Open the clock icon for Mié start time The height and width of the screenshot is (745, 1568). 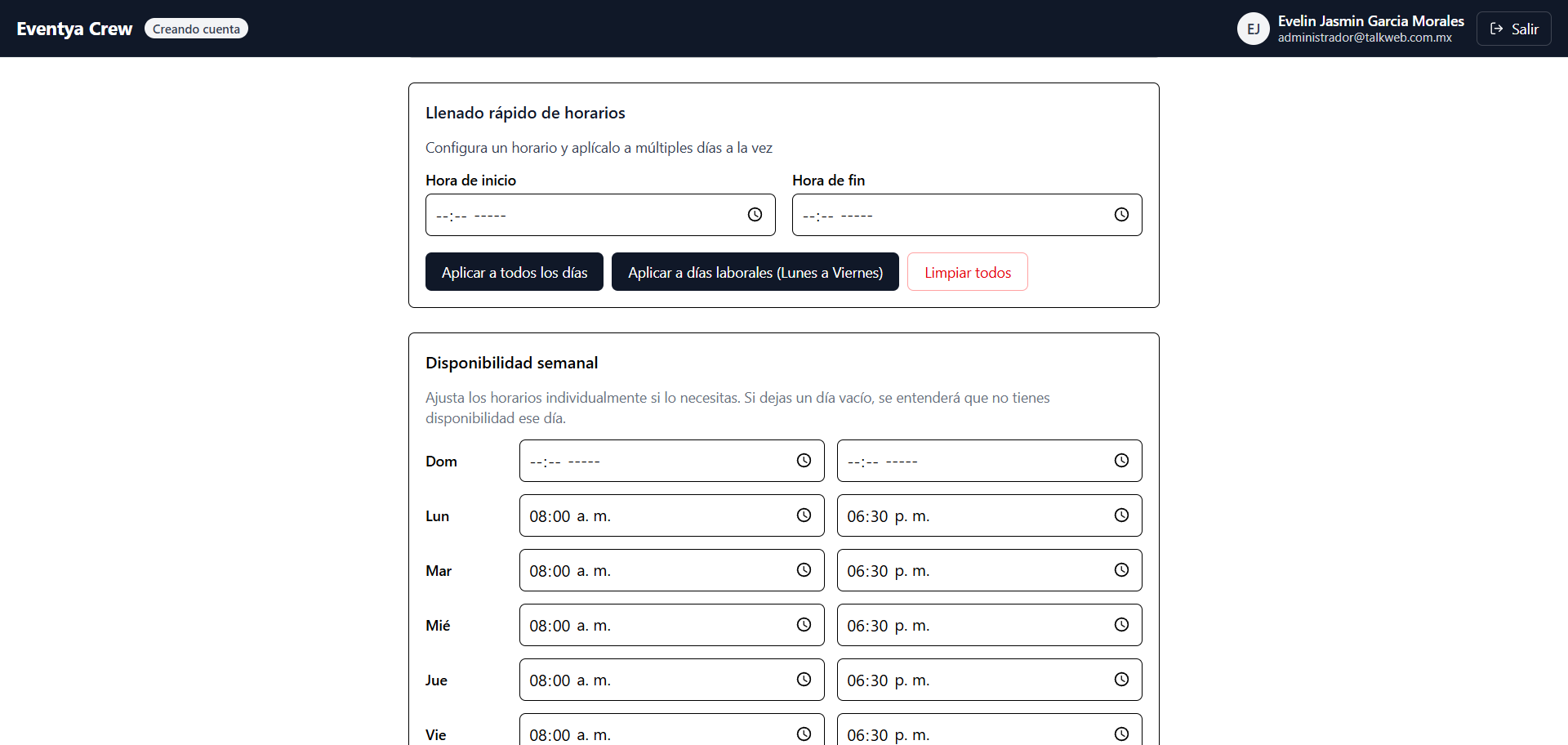click(804, 625)
